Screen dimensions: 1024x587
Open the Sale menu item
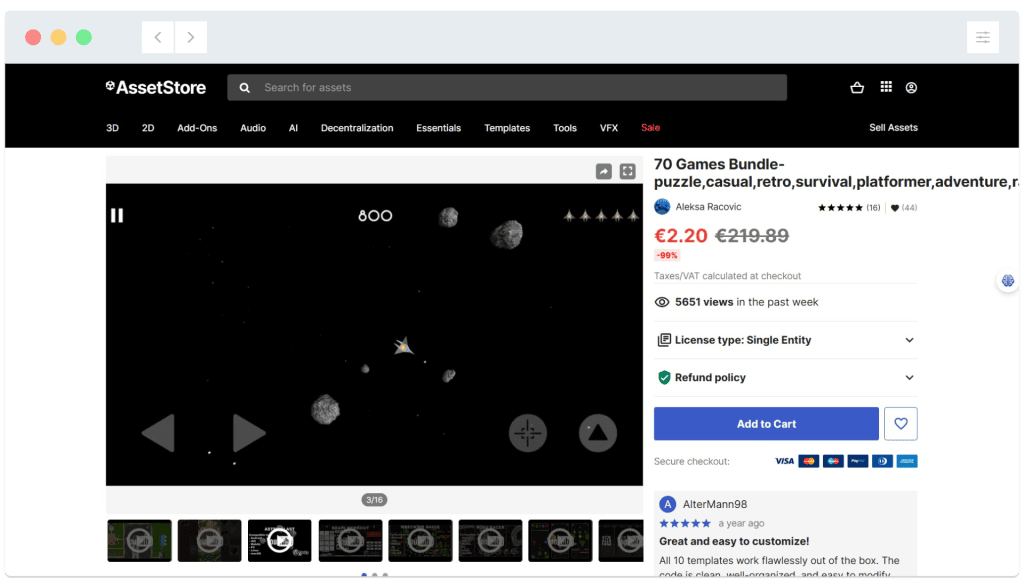pyautogui.click(x=650, y=127)
